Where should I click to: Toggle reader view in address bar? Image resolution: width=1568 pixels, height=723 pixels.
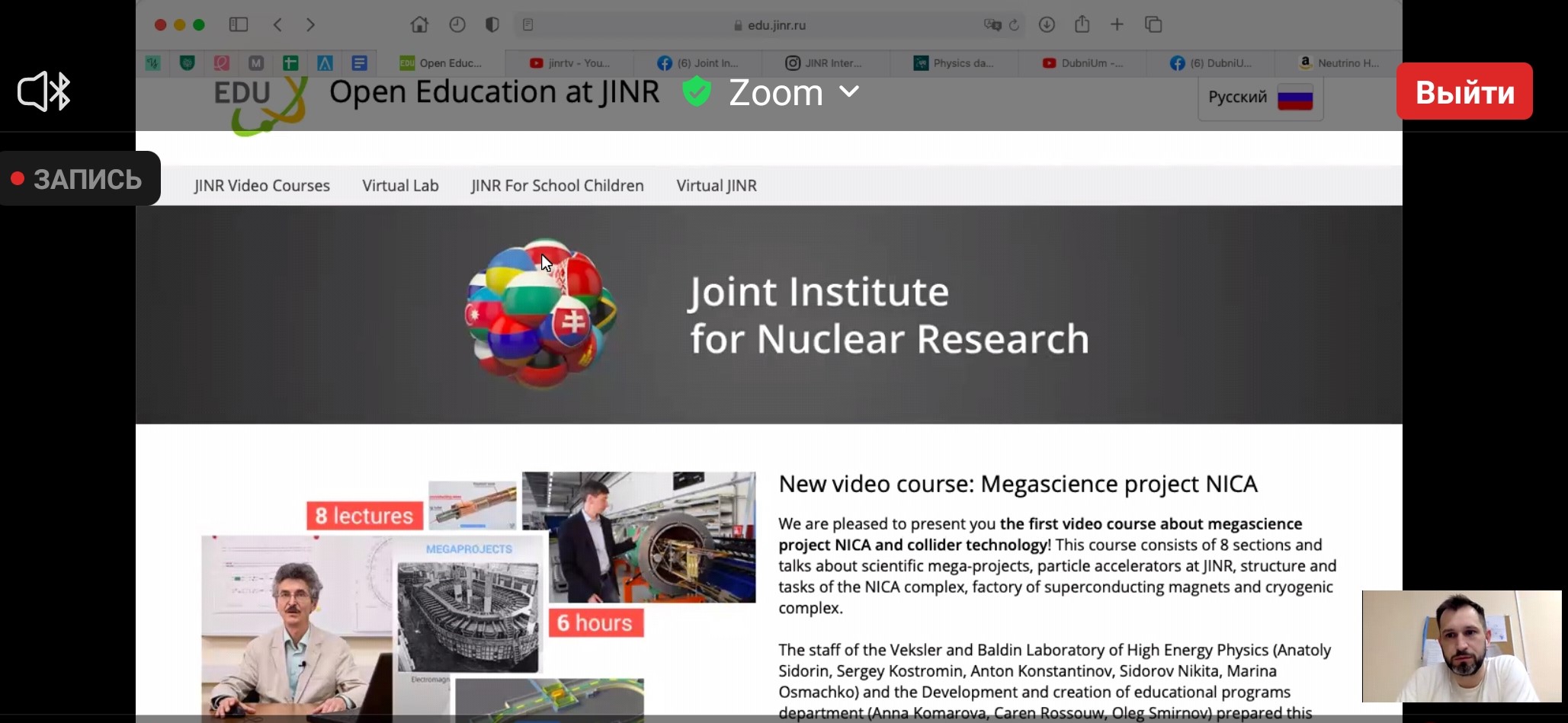(527, 25)
